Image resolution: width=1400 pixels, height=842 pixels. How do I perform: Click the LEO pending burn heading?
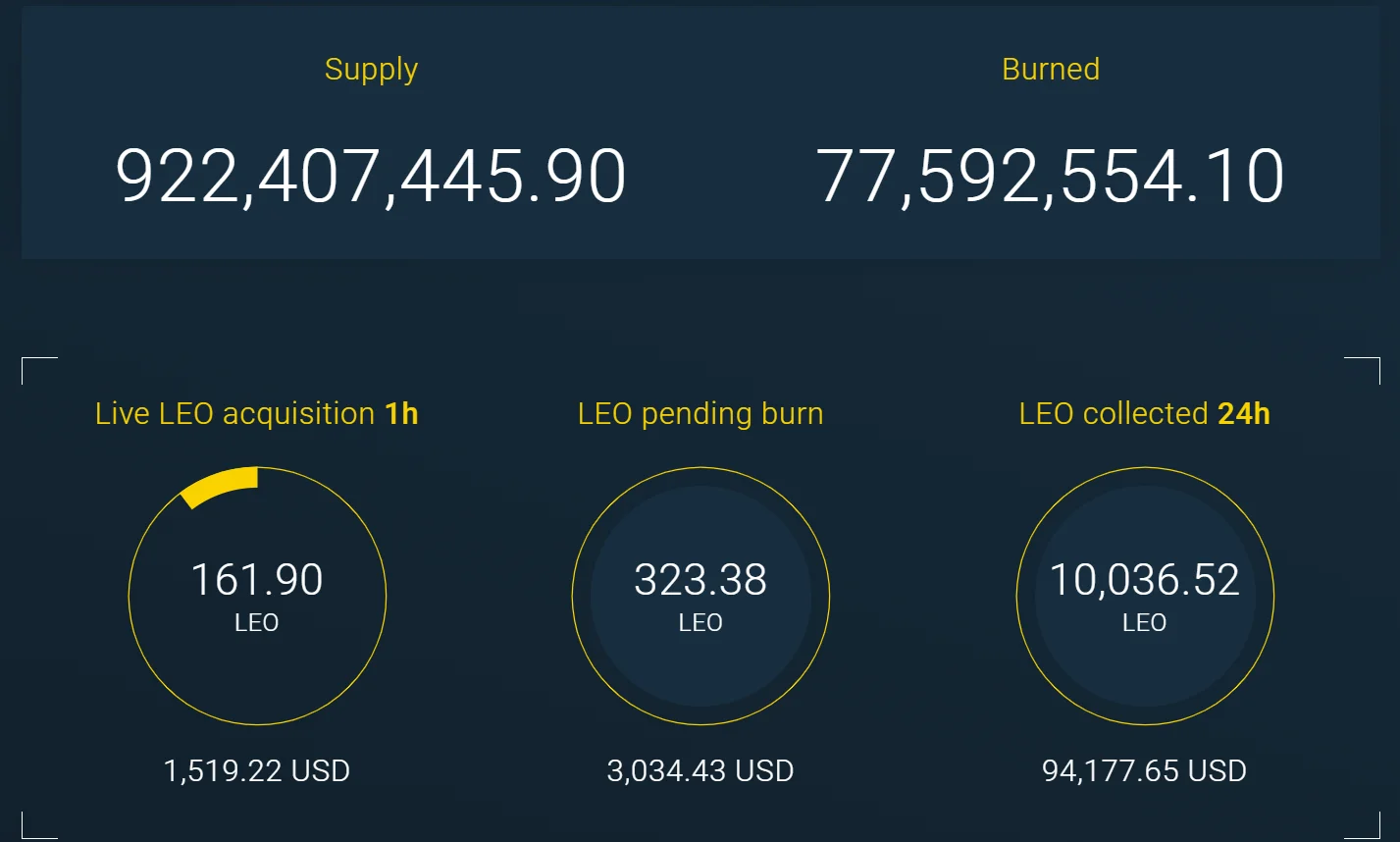[700, 414]
